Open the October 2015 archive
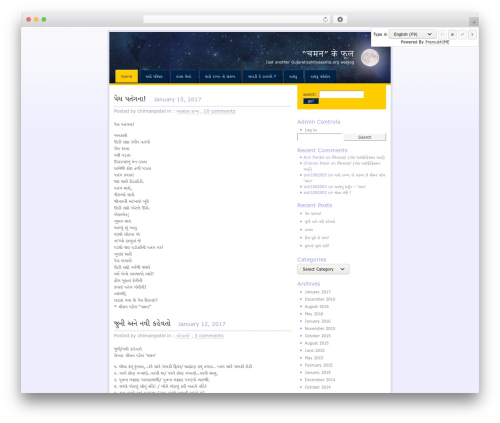500x423 pixels. (x=318, y=336)
